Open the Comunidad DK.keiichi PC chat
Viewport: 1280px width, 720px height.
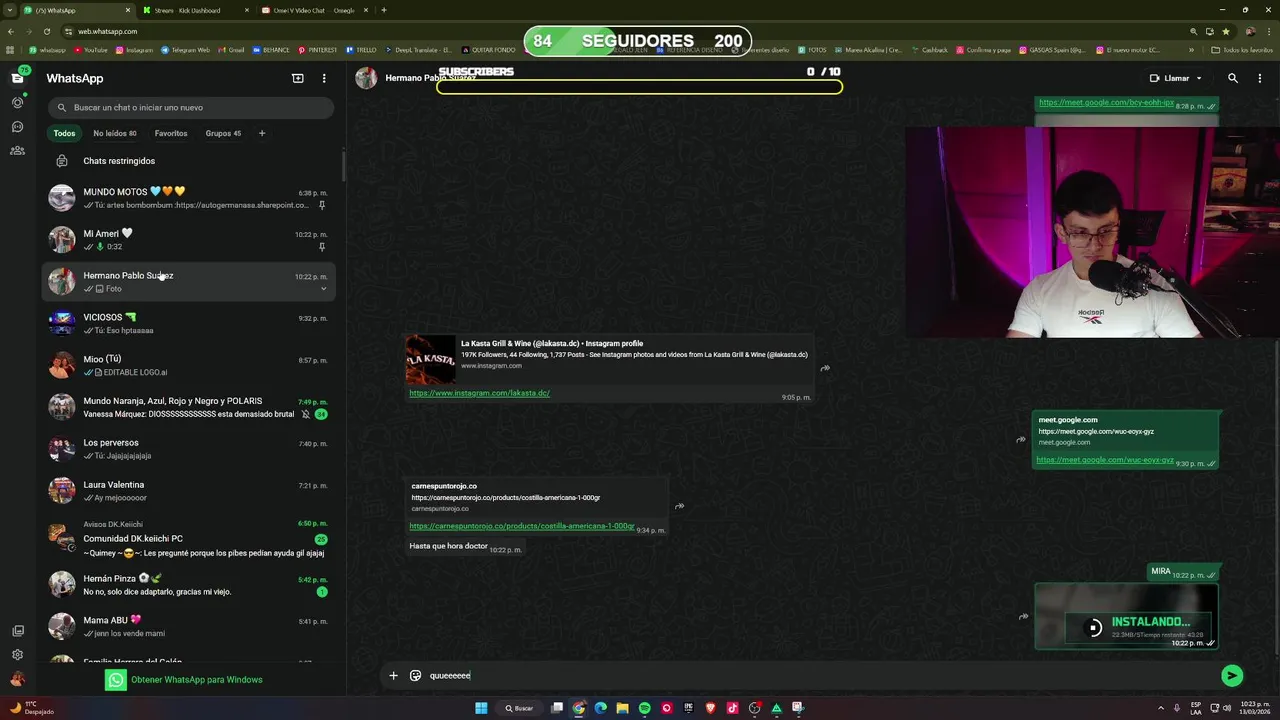(189, 539)
